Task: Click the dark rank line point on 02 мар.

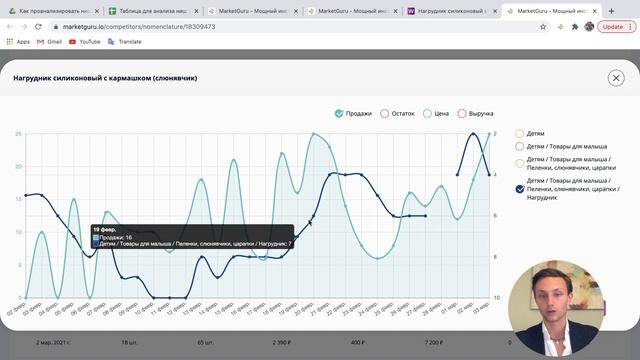Action: coord(473,133)
